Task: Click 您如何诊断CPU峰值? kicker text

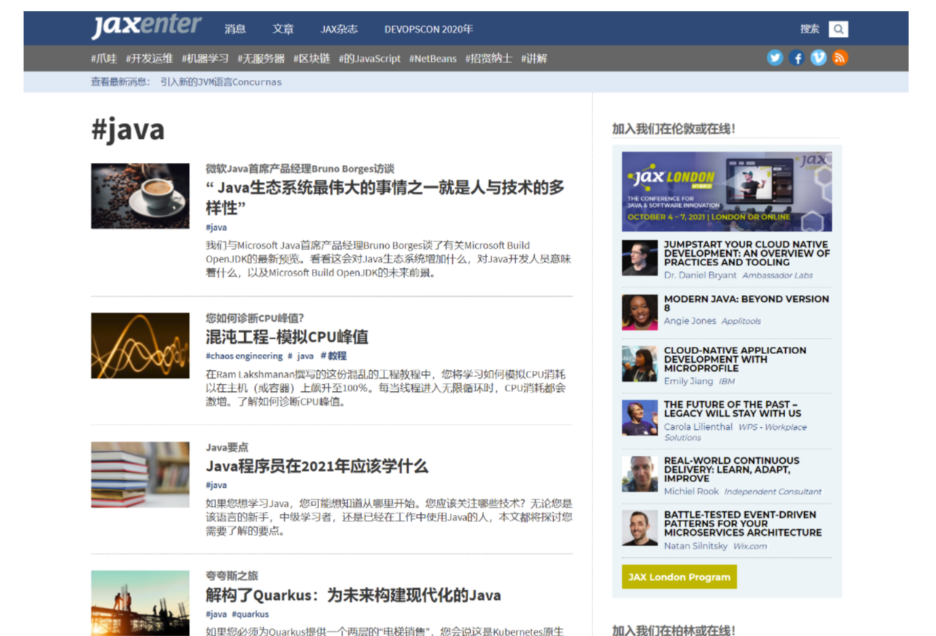Action: click(x=255, y=318)
